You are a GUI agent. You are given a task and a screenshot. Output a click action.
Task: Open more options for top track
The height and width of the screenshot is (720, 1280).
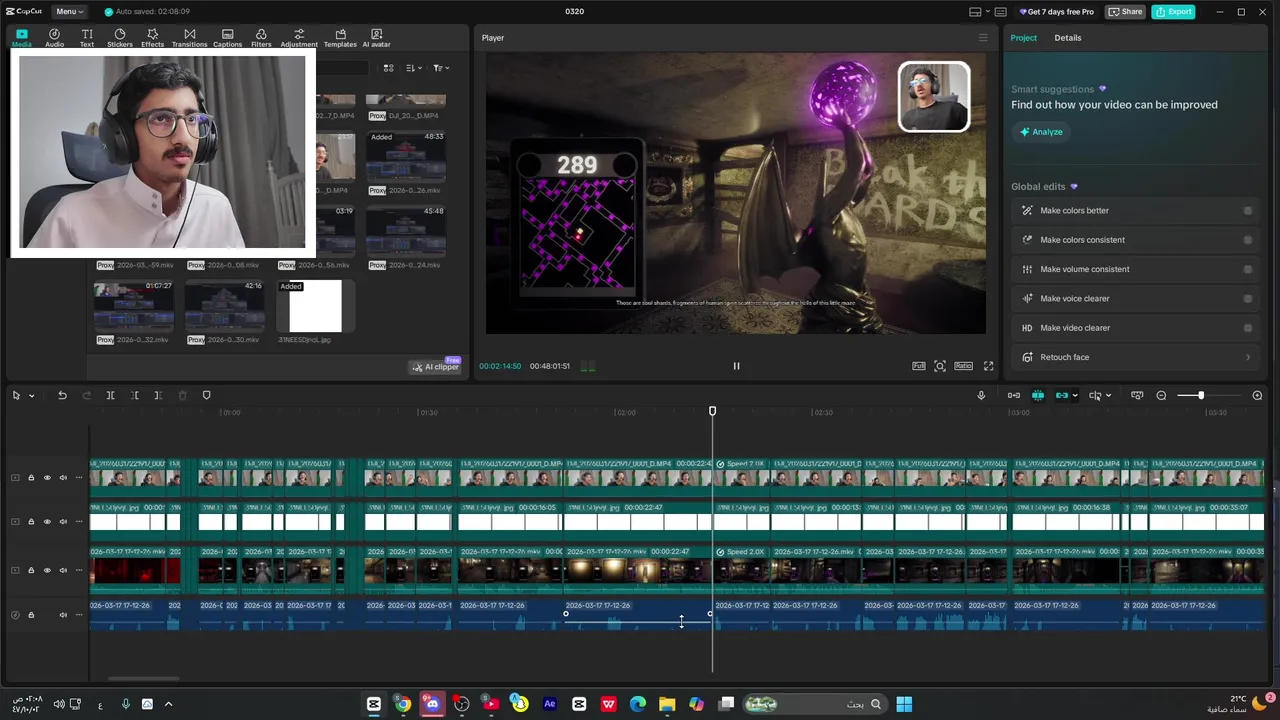pyautogui.click(x=78, y=478)
